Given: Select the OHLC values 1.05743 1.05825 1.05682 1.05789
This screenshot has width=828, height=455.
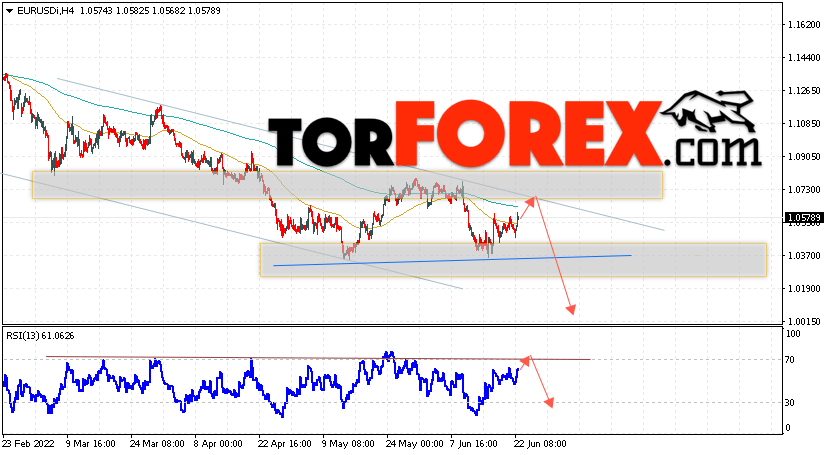Looking at the screenshot, I should coord(150,11).
